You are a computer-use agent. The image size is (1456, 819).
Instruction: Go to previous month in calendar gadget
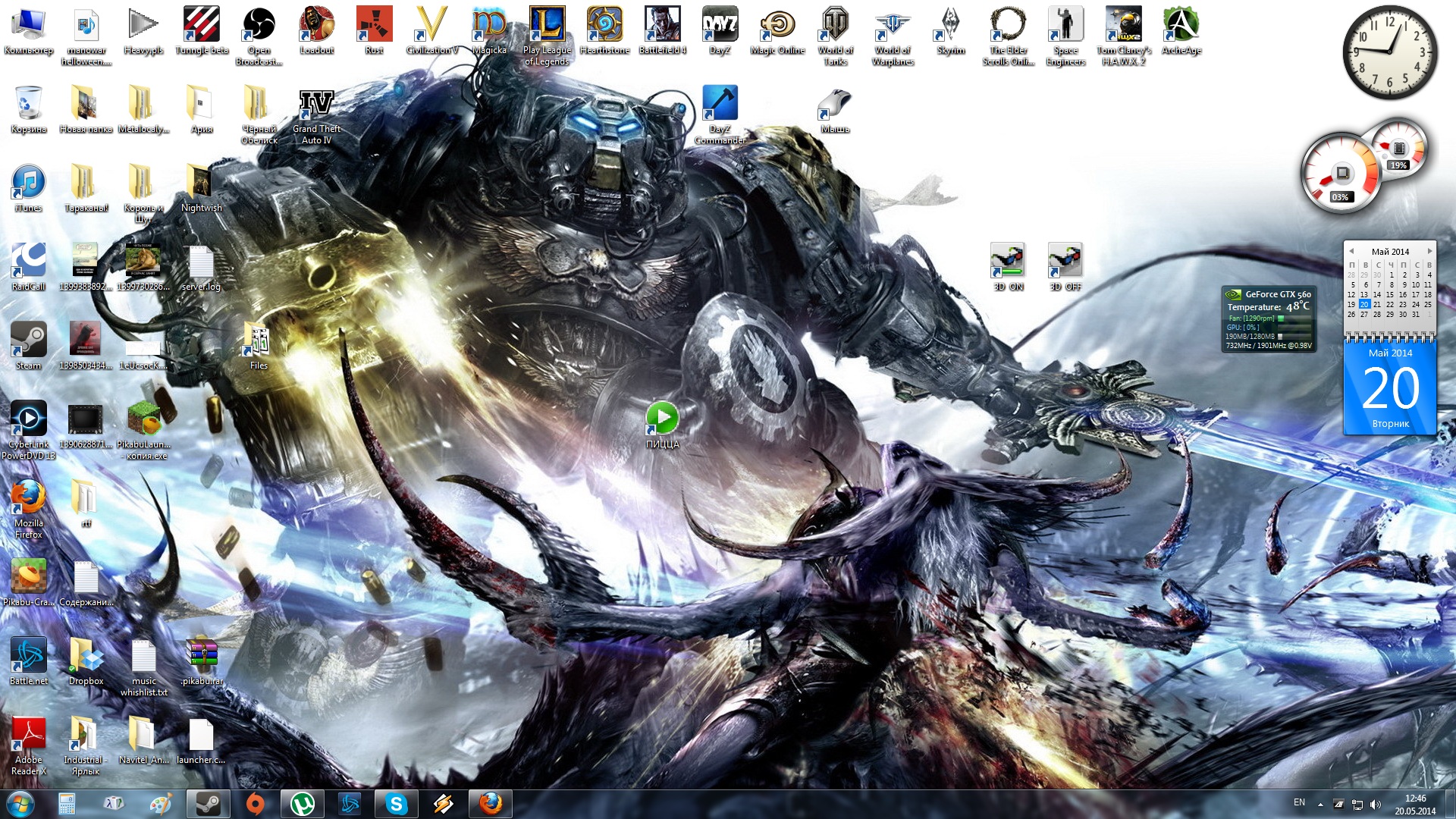pyautogui.click(x=1351, y=251)
